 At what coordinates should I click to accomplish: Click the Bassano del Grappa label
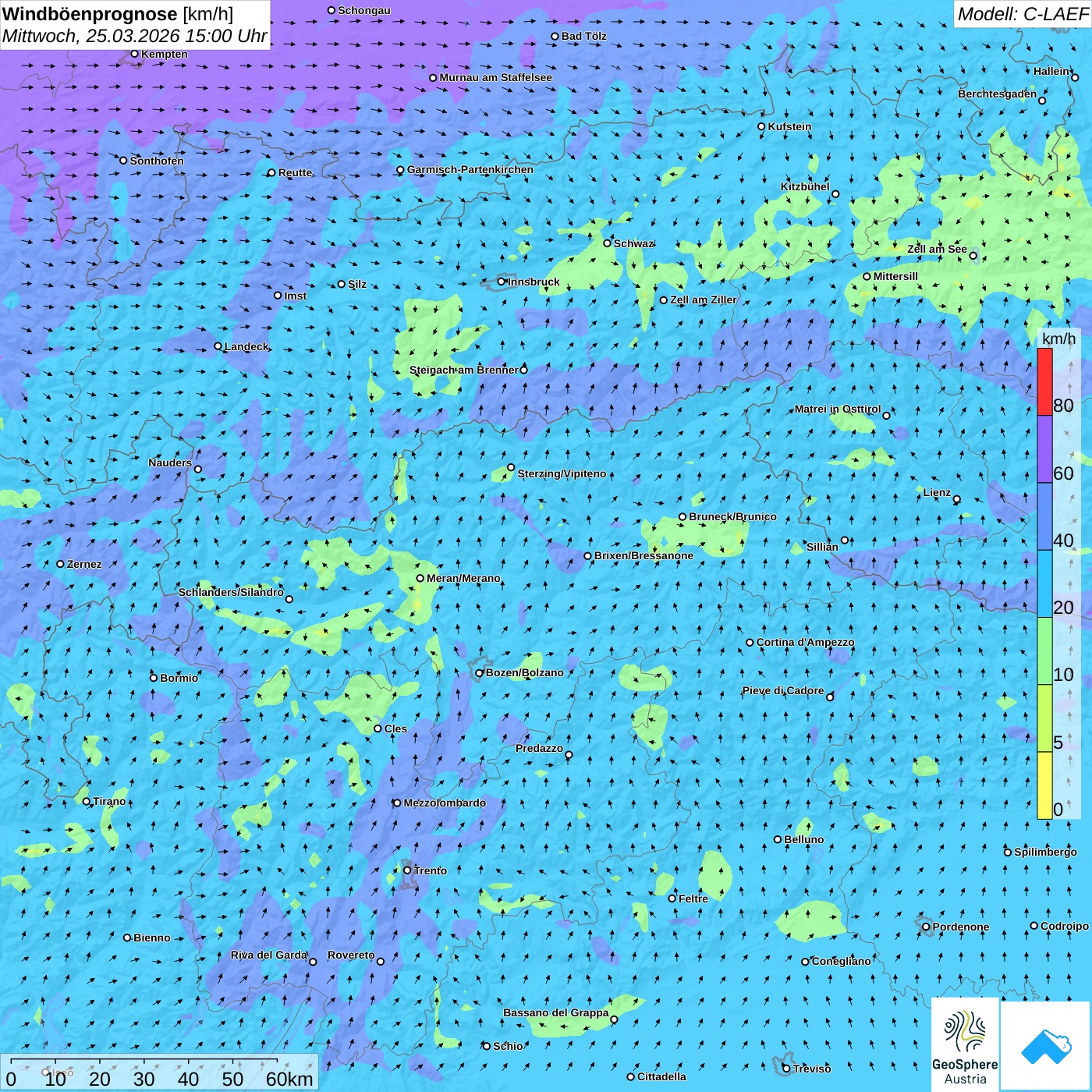tap(556, 1012)
